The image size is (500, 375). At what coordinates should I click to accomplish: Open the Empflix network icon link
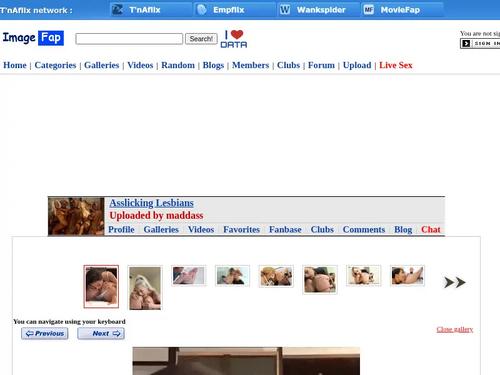[x=202, y=10]
